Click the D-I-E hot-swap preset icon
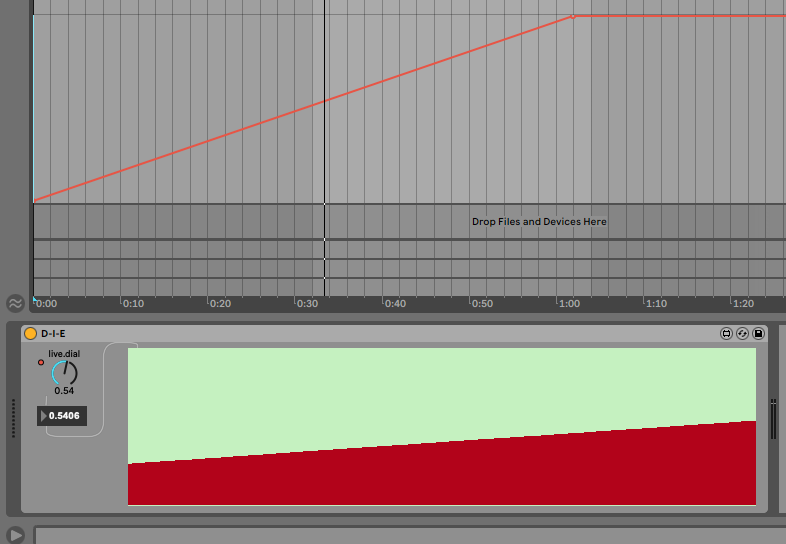Screen dimensions: 786x544 (742, 333)
